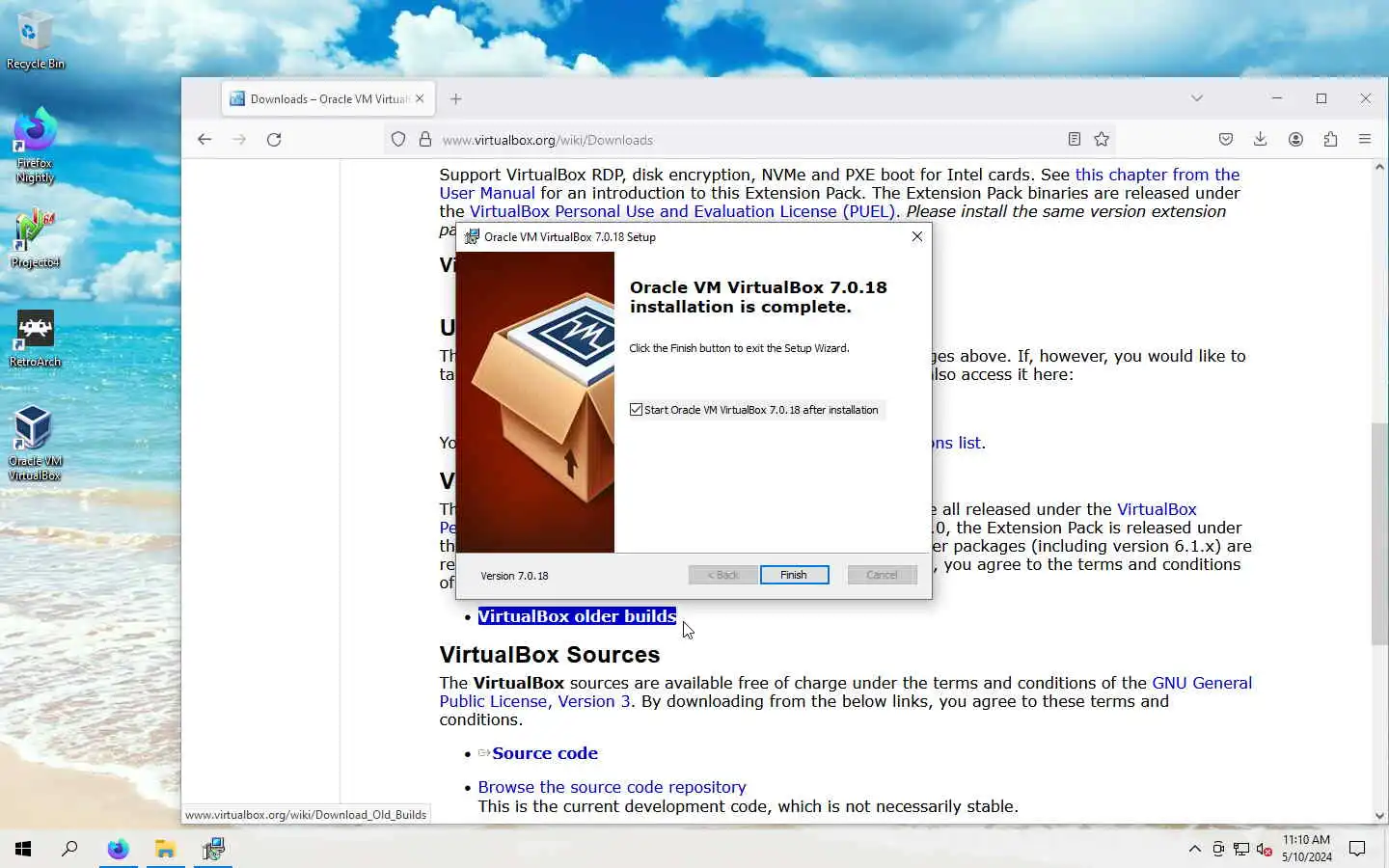This screenshot has height=868, width=1389.
Task: Click 'Version 7.0.18' label in Setup dialog
Action: click(514, 576)
